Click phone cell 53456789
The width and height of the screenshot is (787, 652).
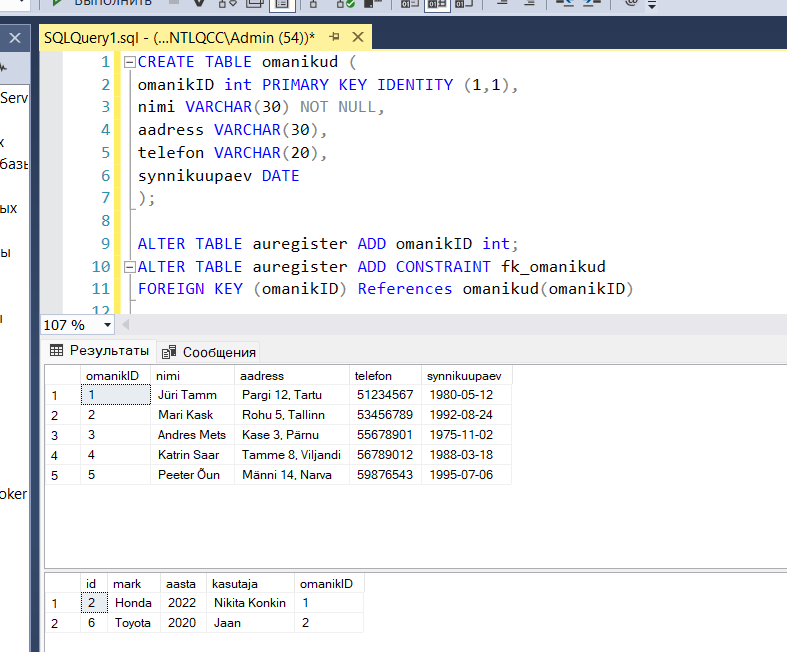click(x=385, y=415)
